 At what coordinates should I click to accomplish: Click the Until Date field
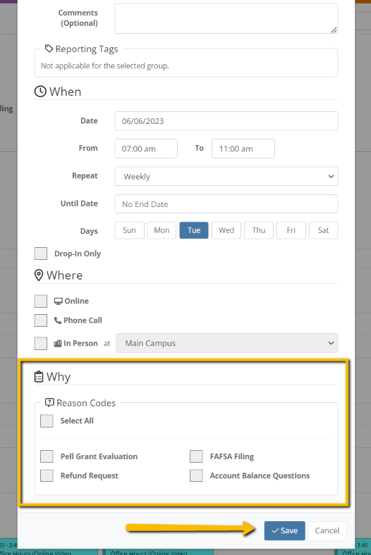coord(226,204)
